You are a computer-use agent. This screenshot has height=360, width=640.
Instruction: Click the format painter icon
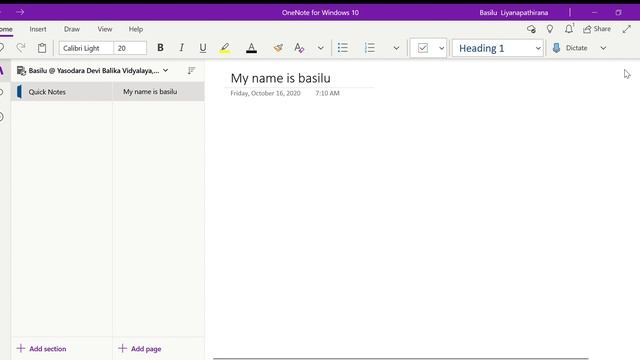pos(278,48)
